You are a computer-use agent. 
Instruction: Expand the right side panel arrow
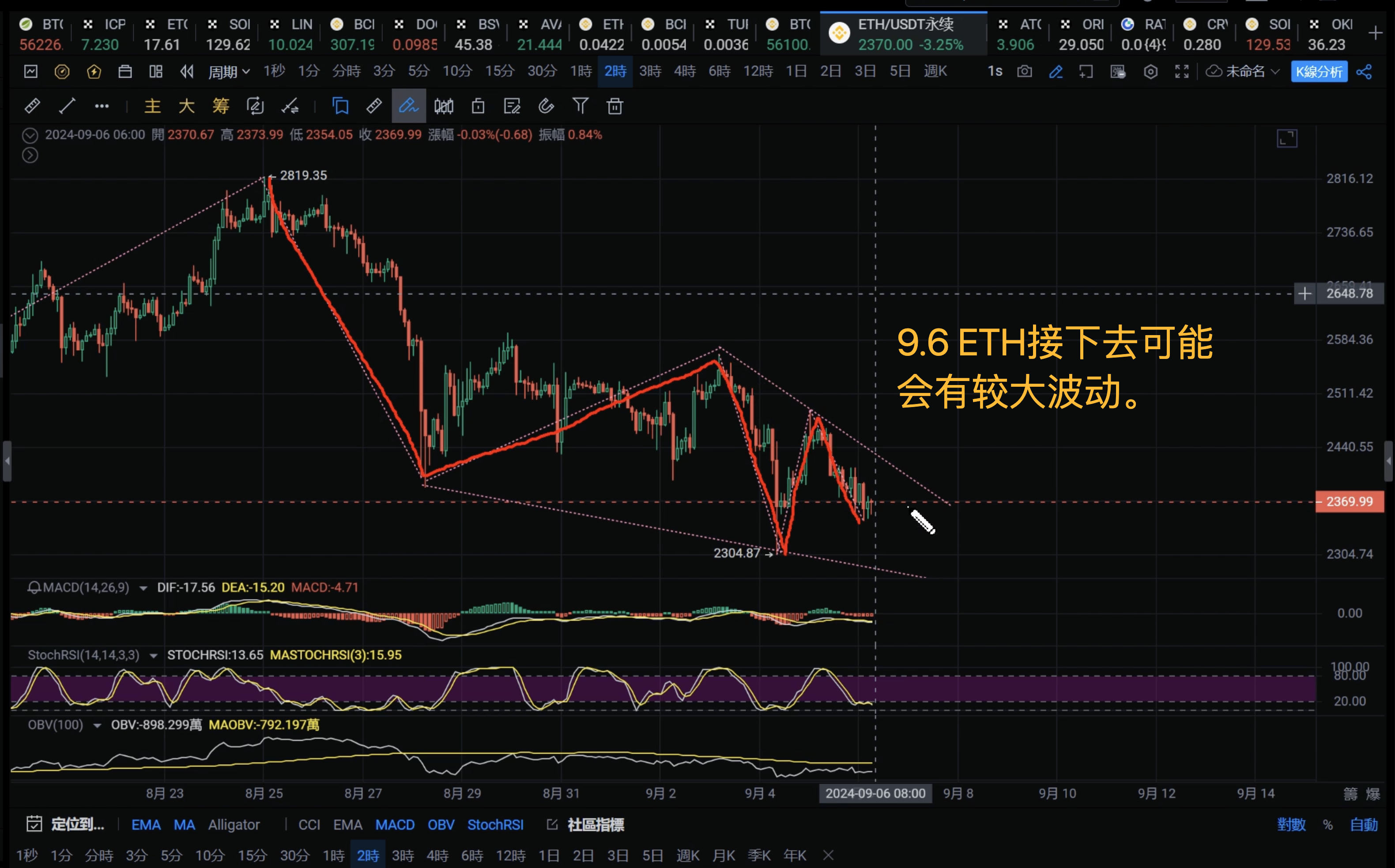coord(1389,460)
